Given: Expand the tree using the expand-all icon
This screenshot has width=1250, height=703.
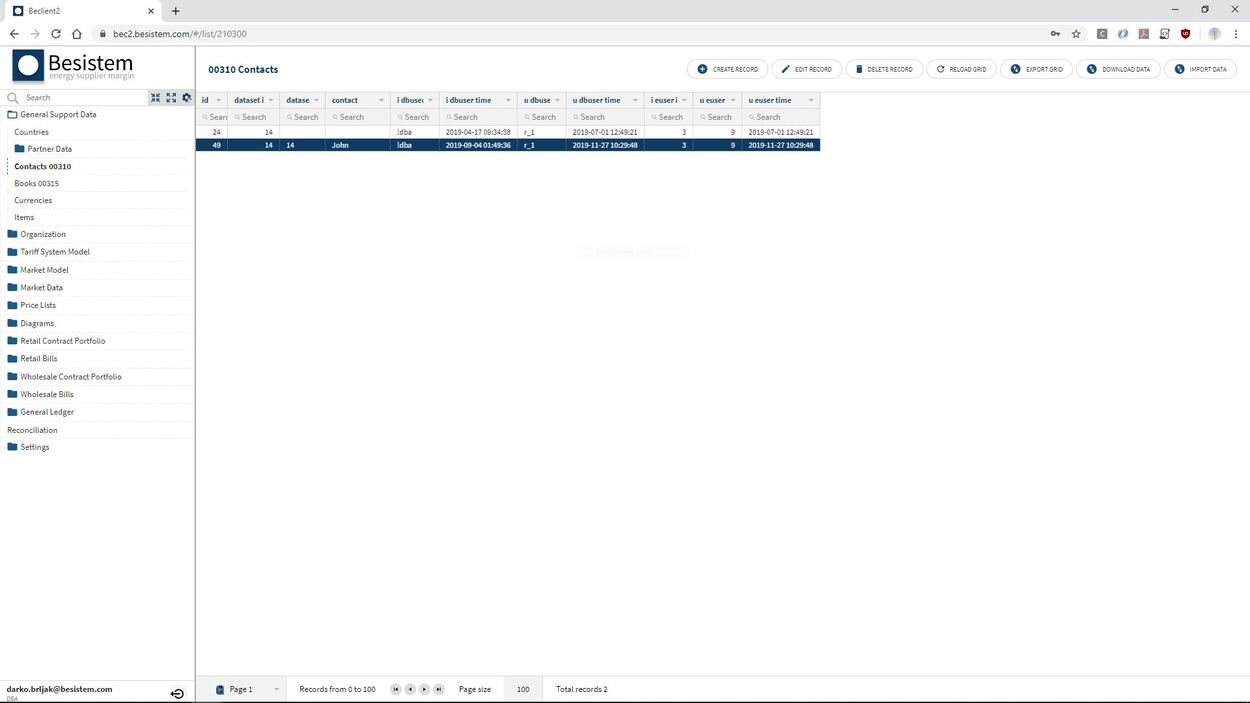Looking at the screenshot, I should coord(171,97).
